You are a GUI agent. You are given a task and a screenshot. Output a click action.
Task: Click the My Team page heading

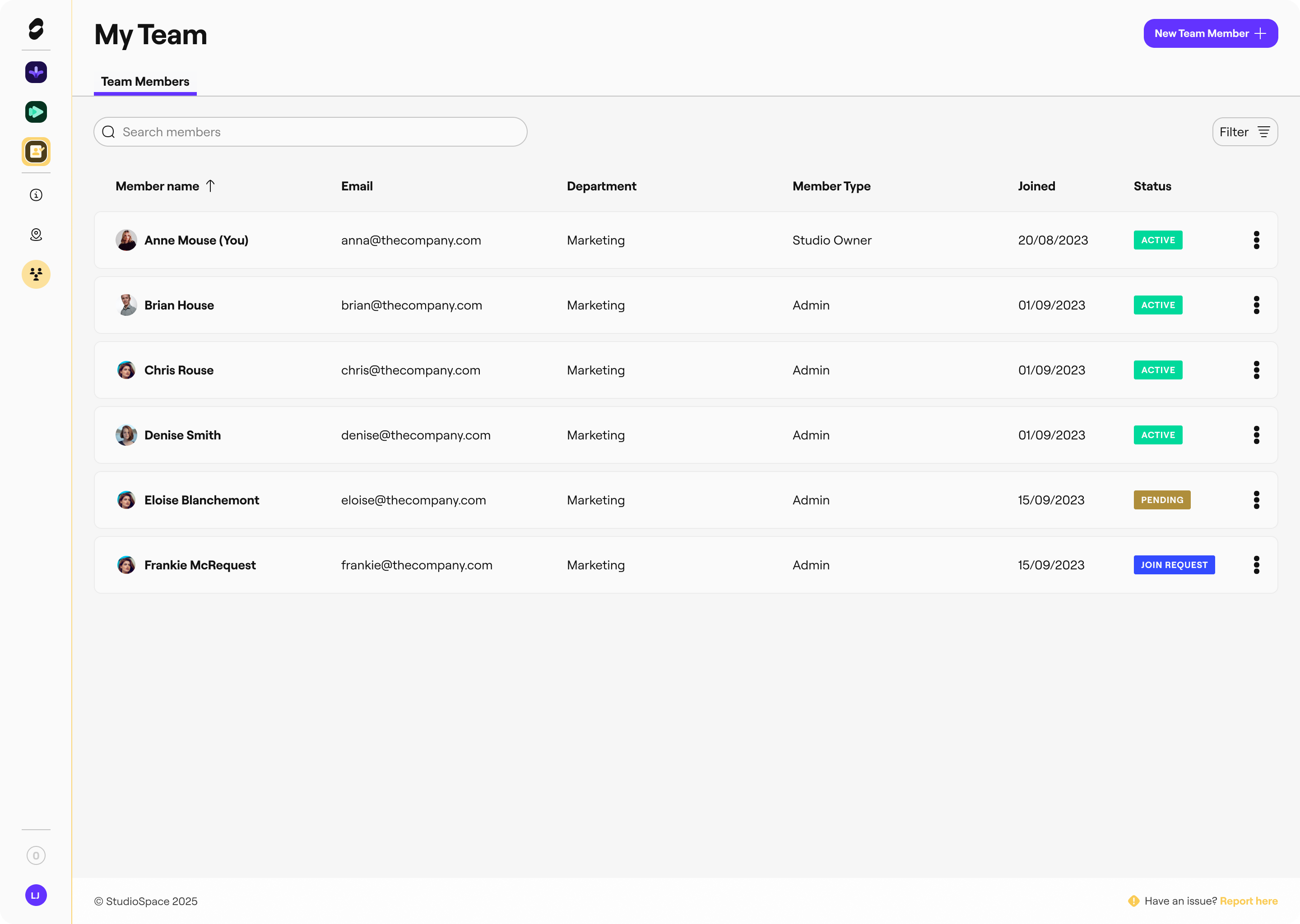tap(151, 35)
